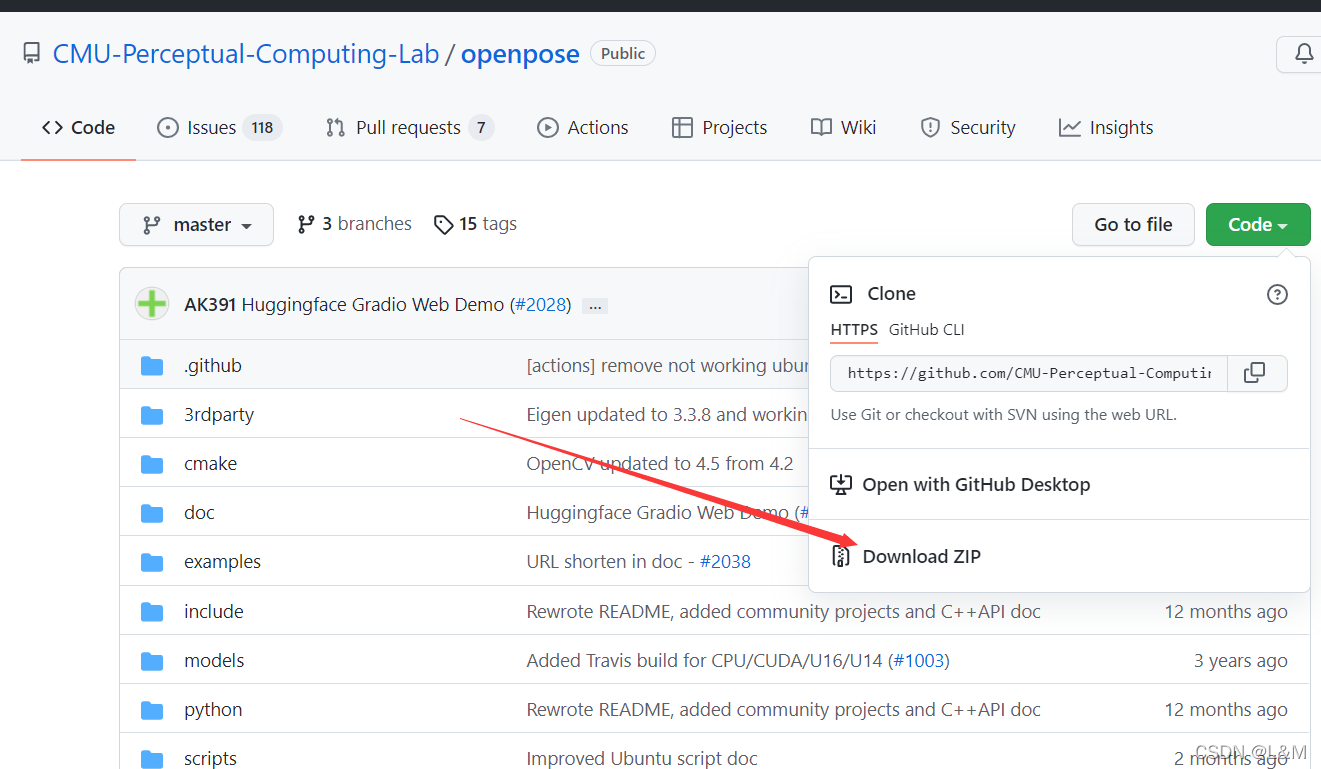
Task: Click the Open with GitHub Desktop icon
Action: pyautogui.click(x=840, y=484)
